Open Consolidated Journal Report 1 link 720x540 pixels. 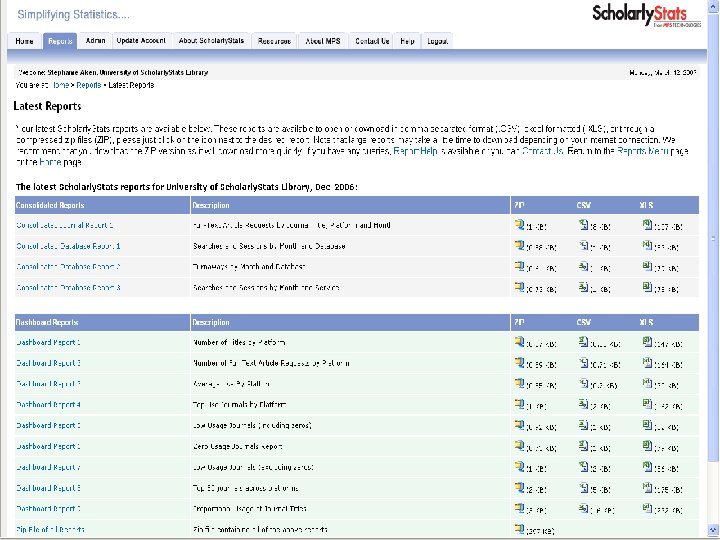coord(64,225)
